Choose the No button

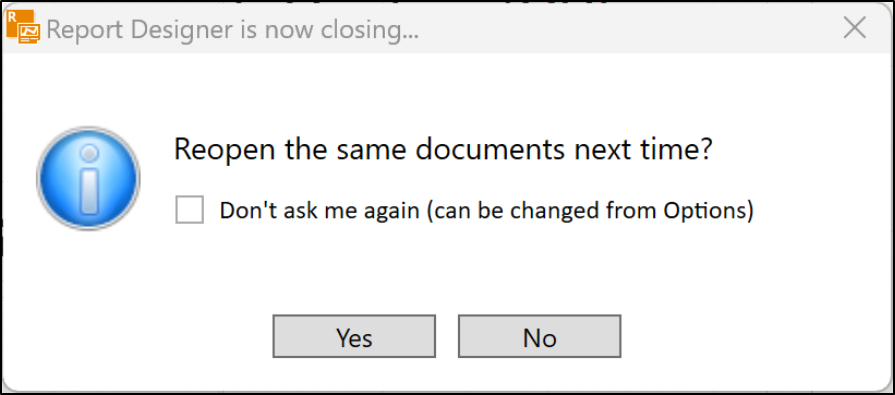click(539, 337)
